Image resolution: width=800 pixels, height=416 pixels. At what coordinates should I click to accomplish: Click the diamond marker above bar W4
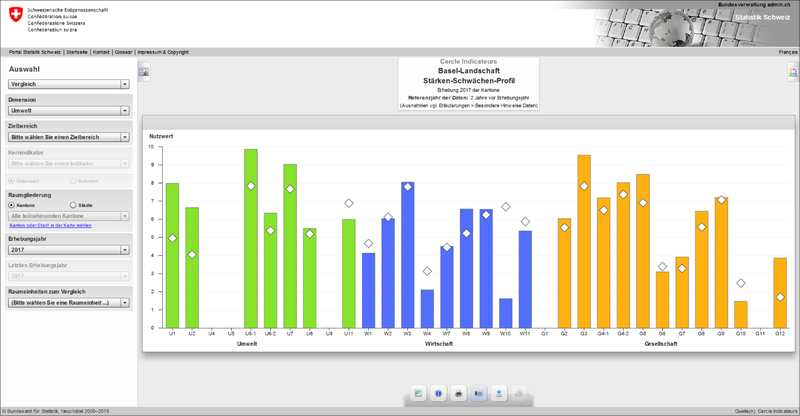point(427,271)
